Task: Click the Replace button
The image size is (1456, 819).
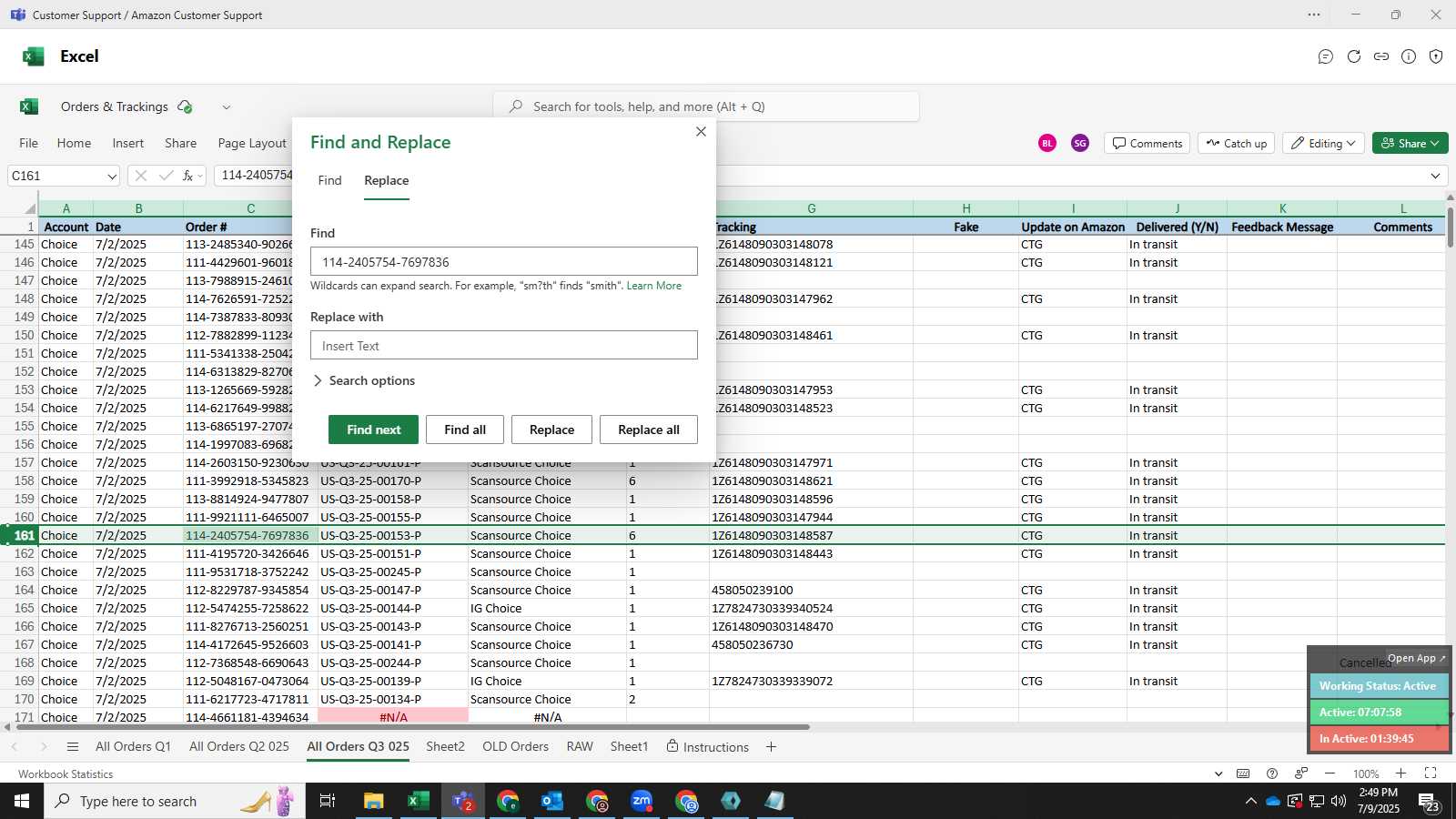Action: [551, 430]
